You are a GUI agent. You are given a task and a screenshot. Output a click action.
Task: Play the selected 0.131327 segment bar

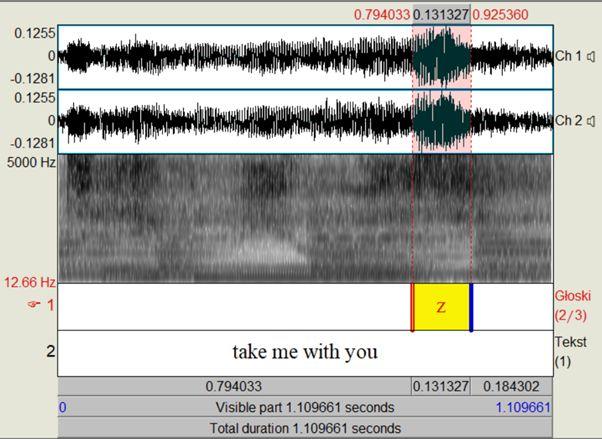(441, 386)
